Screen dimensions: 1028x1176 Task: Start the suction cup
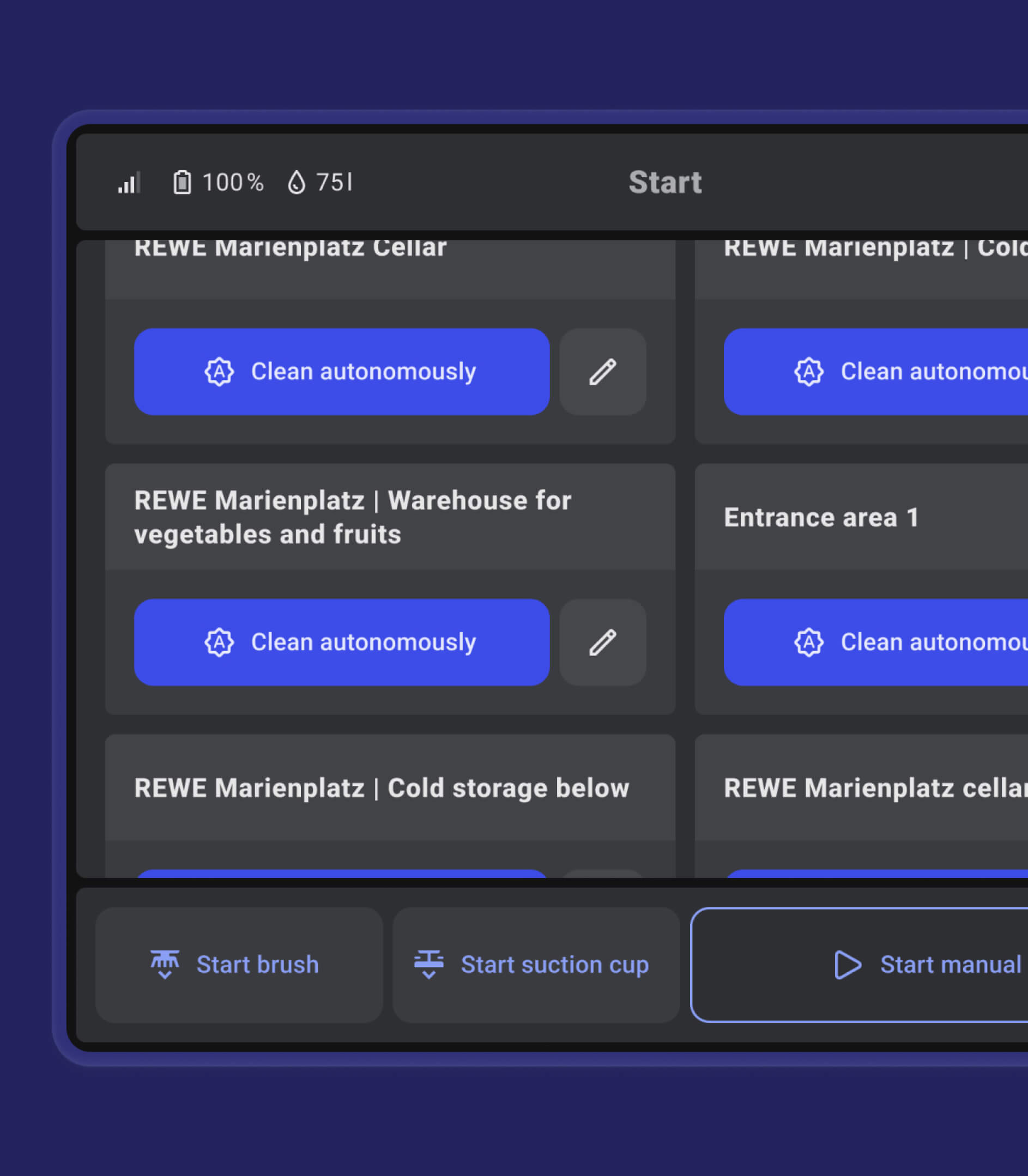click(x=536, y=965)
